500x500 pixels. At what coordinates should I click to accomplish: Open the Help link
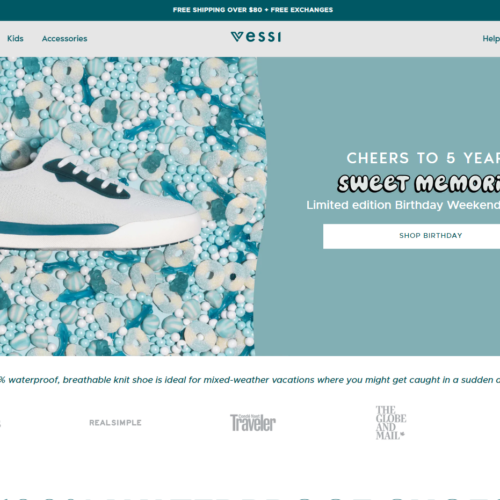pos(491,39)
